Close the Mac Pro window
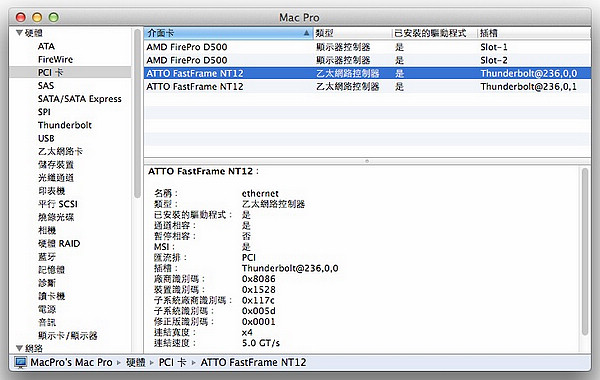 (21, 17)
